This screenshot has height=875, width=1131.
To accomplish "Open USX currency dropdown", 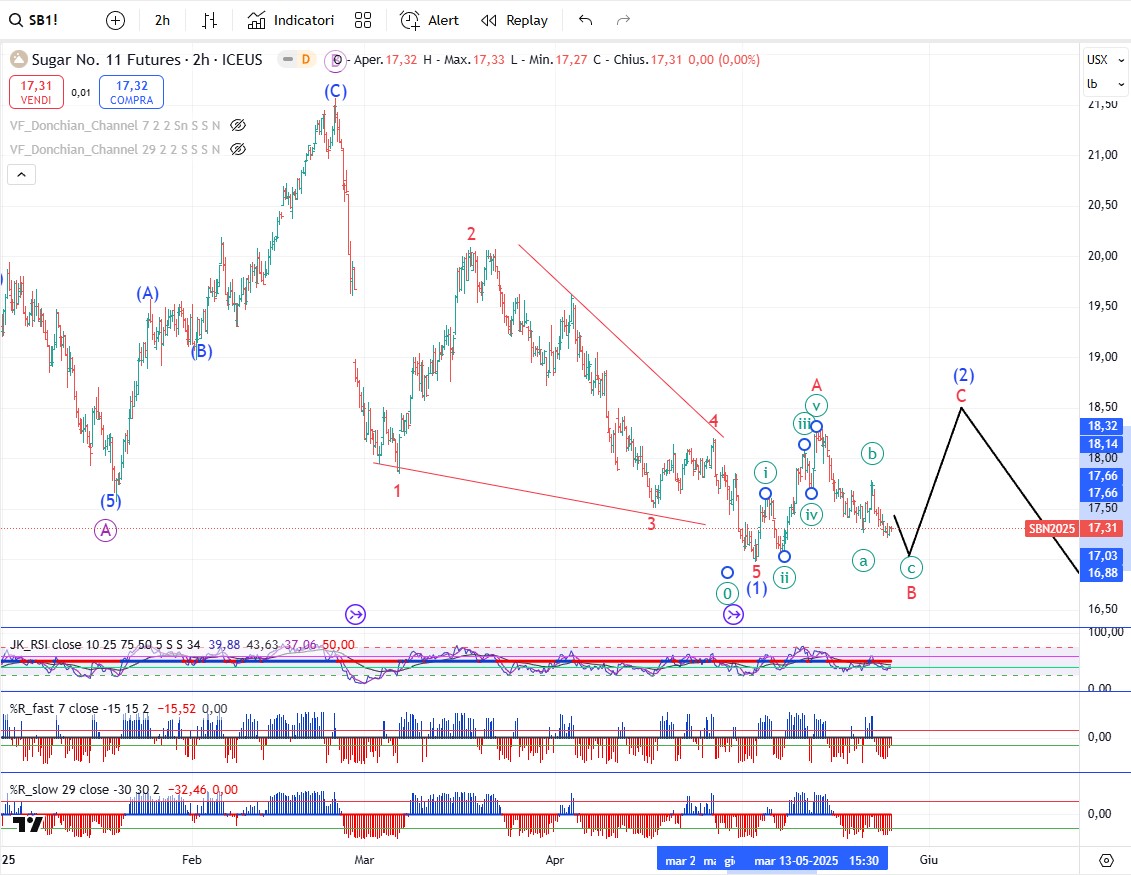I will 1105,60.
